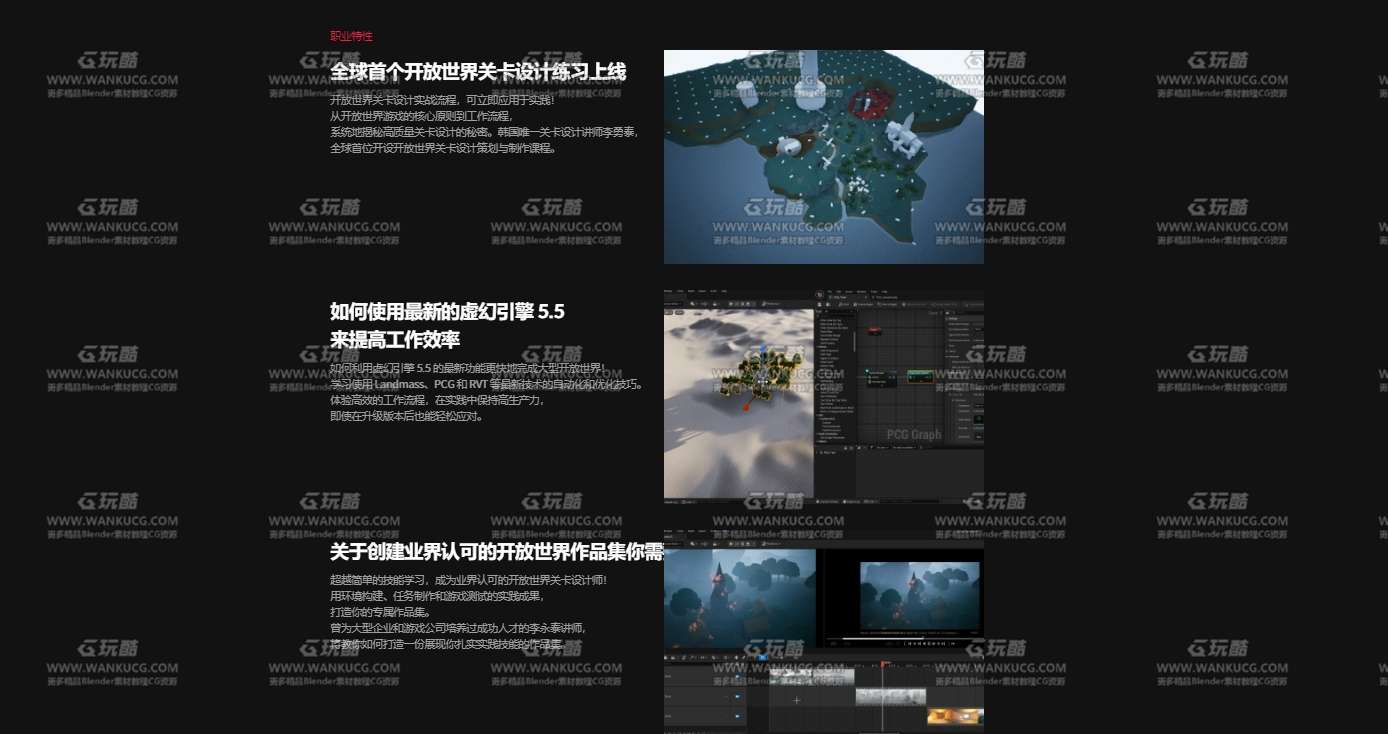Click heading '全球首个开放世界关卡设计练习上线'
The width and height of the screenshot is (1388, 734).
coord(478,72)
